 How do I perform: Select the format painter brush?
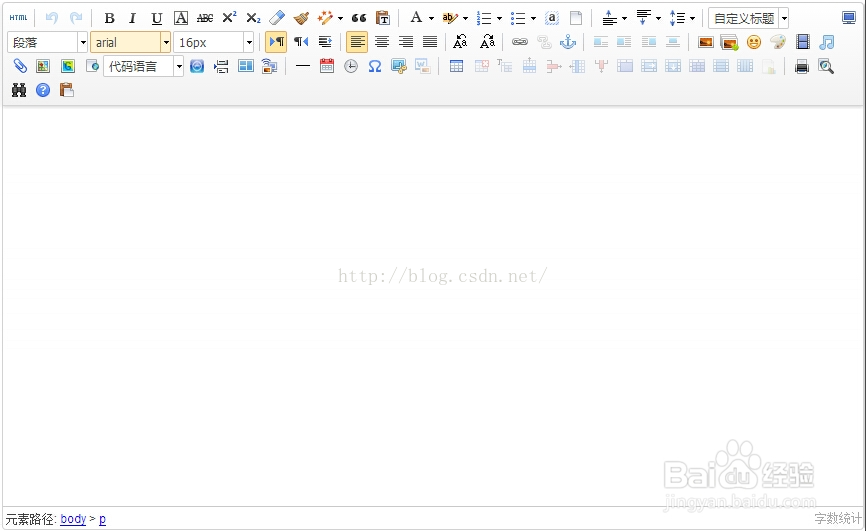(301, 18)
